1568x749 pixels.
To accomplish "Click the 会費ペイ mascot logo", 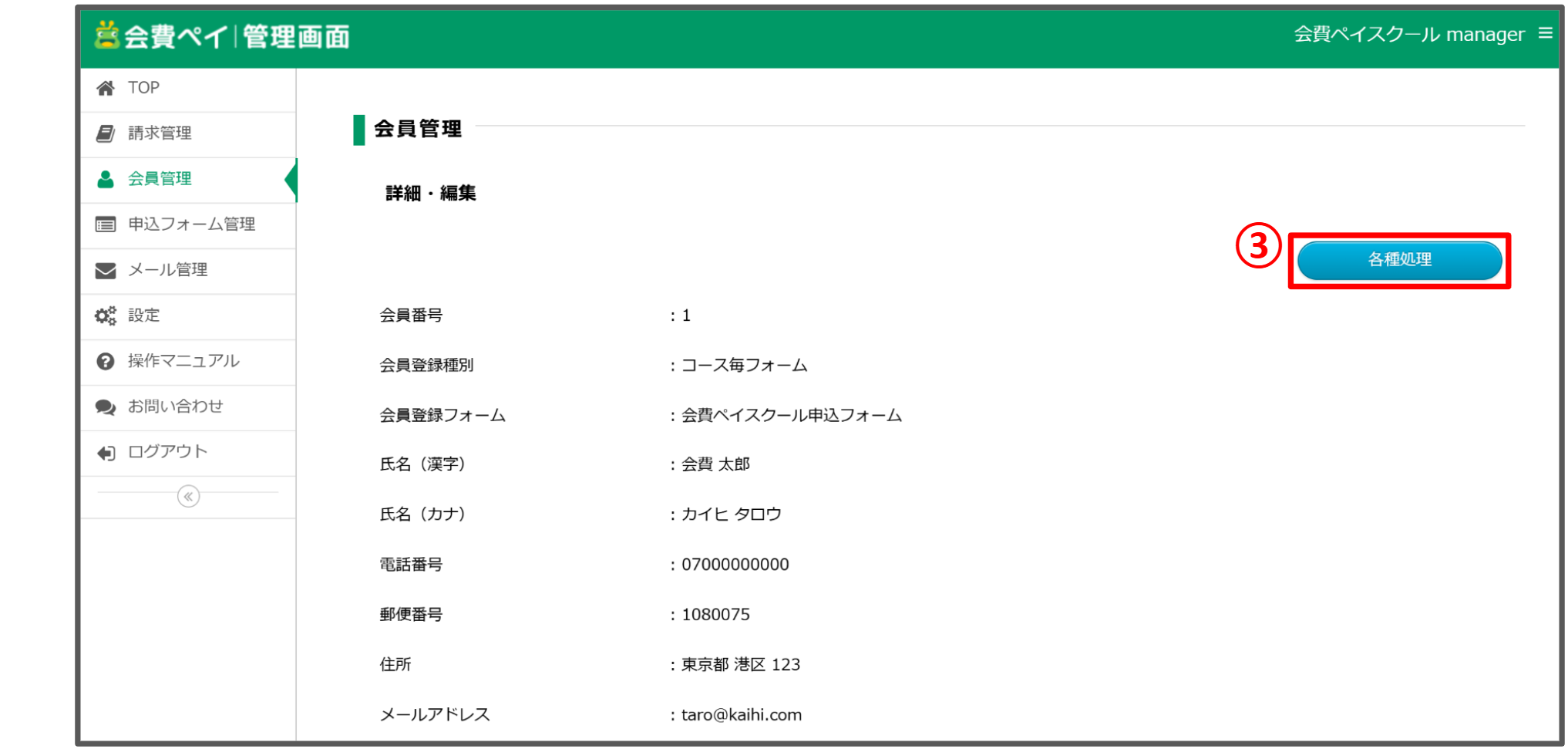I will click(x=107, y=35).
